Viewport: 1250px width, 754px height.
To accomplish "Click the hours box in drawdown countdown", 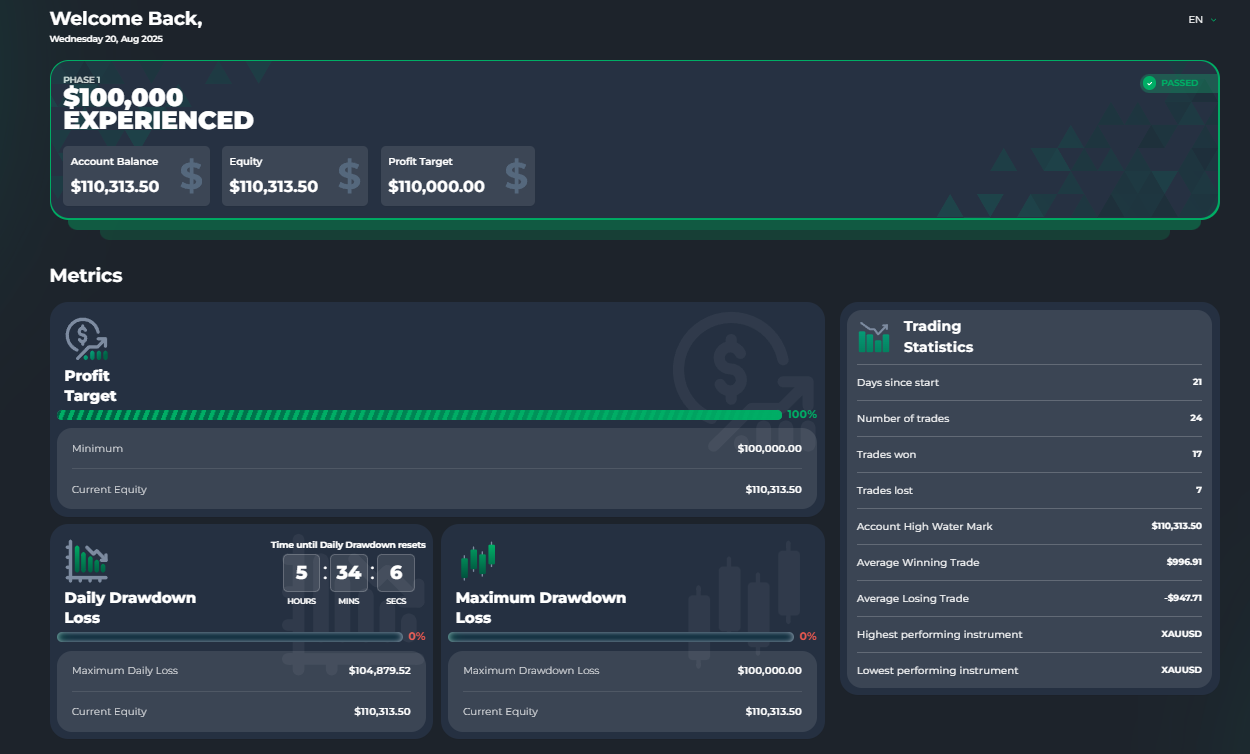I will point(301,573).
